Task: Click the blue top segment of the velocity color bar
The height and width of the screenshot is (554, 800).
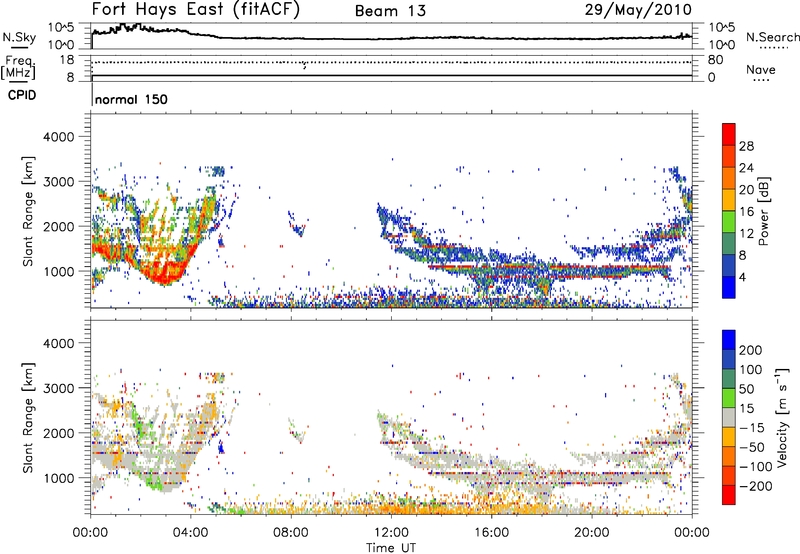Action: coord(729,340)
